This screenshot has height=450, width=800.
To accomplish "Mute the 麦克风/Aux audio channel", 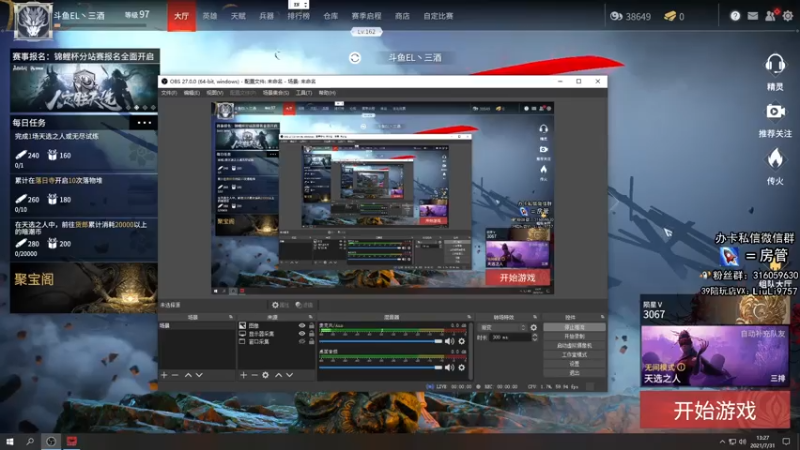I will tap(449, 341).
